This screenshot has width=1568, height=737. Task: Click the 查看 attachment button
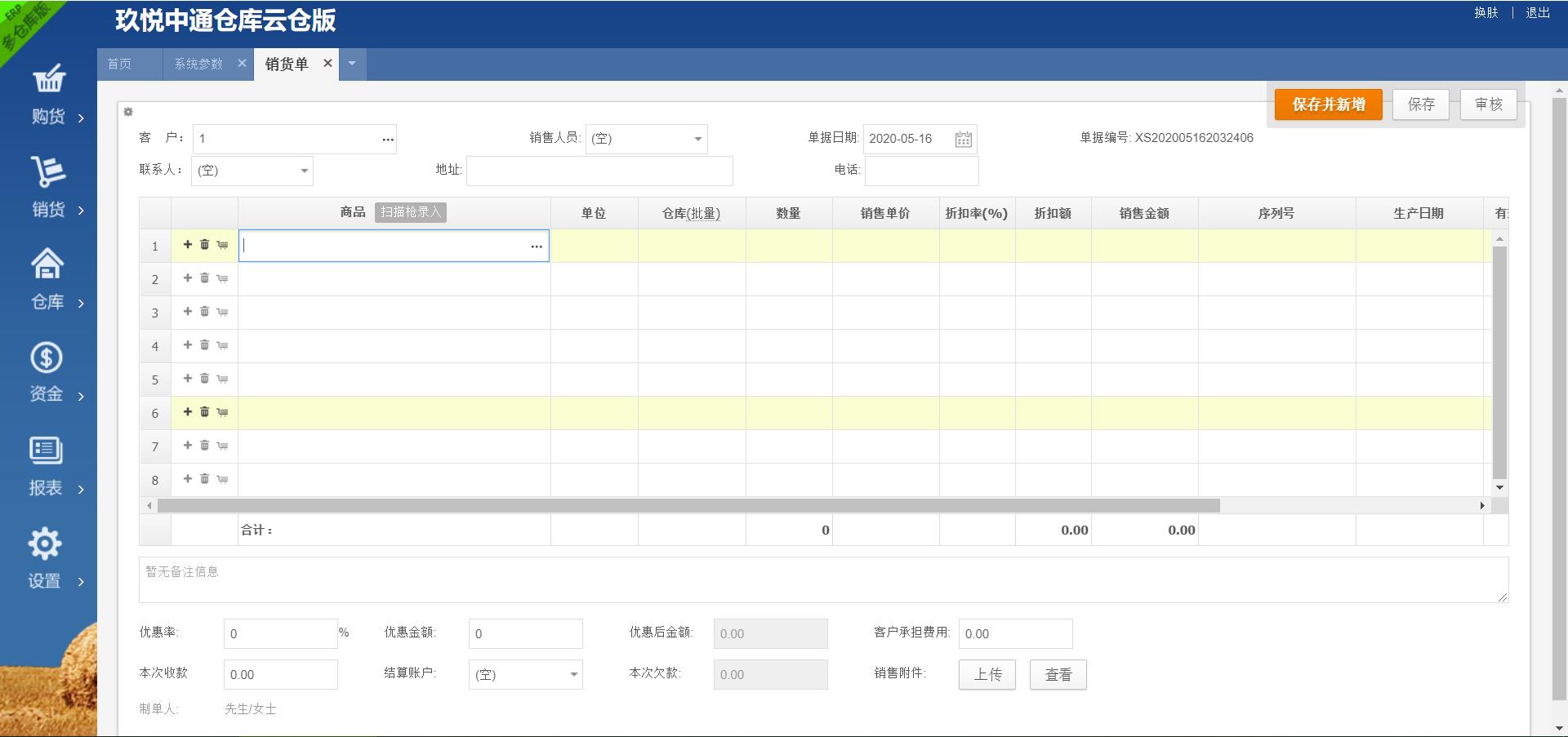(1058, 675)
